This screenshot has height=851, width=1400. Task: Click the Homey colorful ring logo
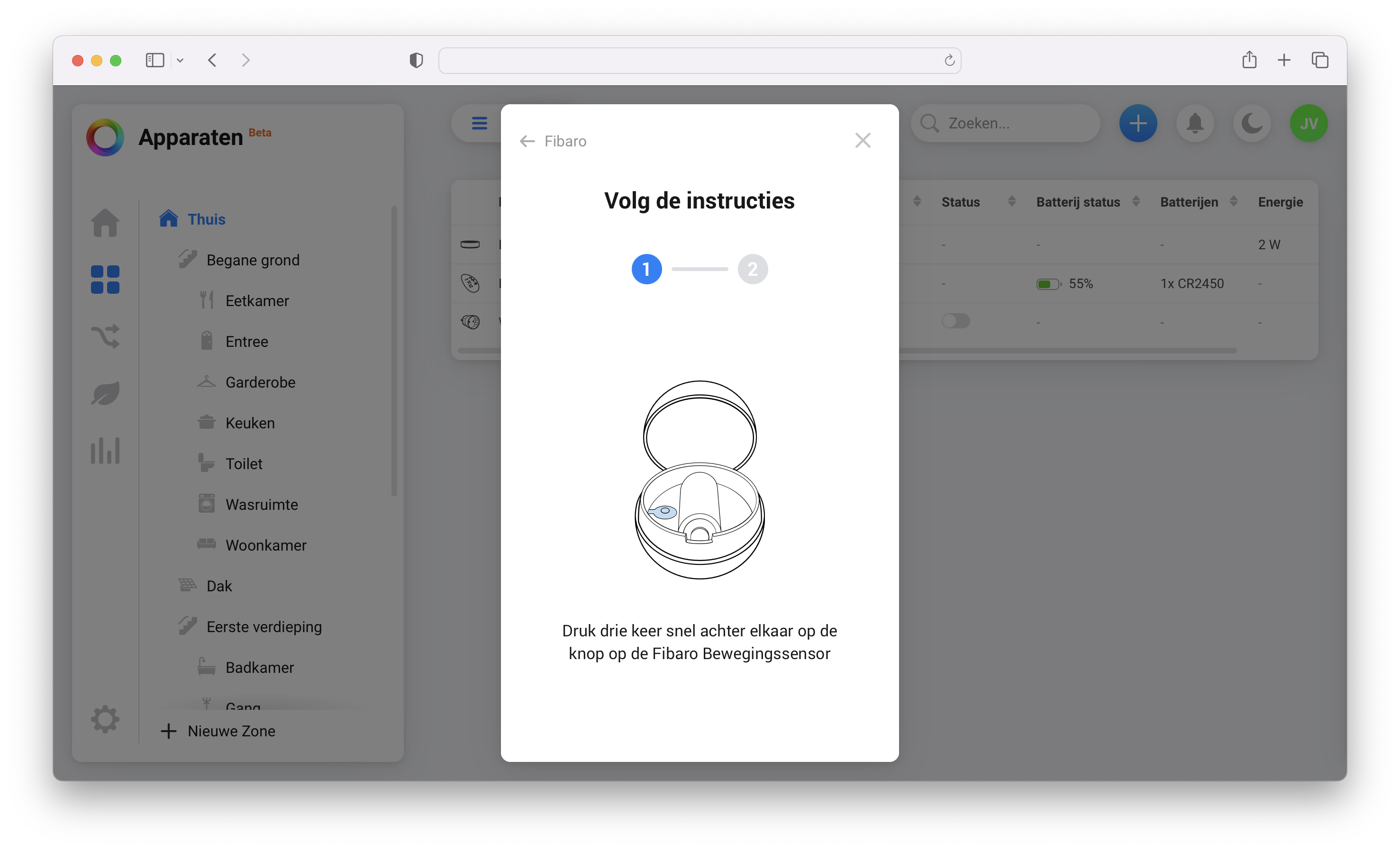[105, 137]
